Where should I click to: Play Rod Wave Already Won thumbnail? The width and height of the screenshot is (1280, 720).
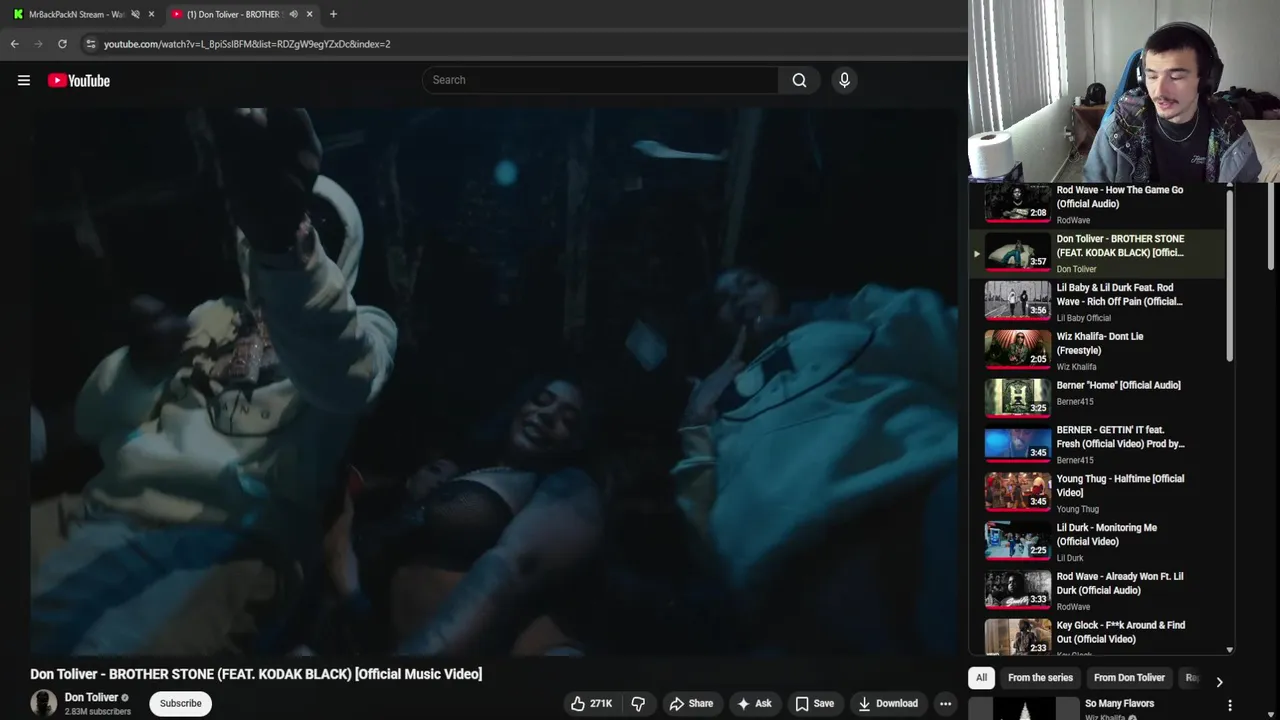[x=1017, y=590]
